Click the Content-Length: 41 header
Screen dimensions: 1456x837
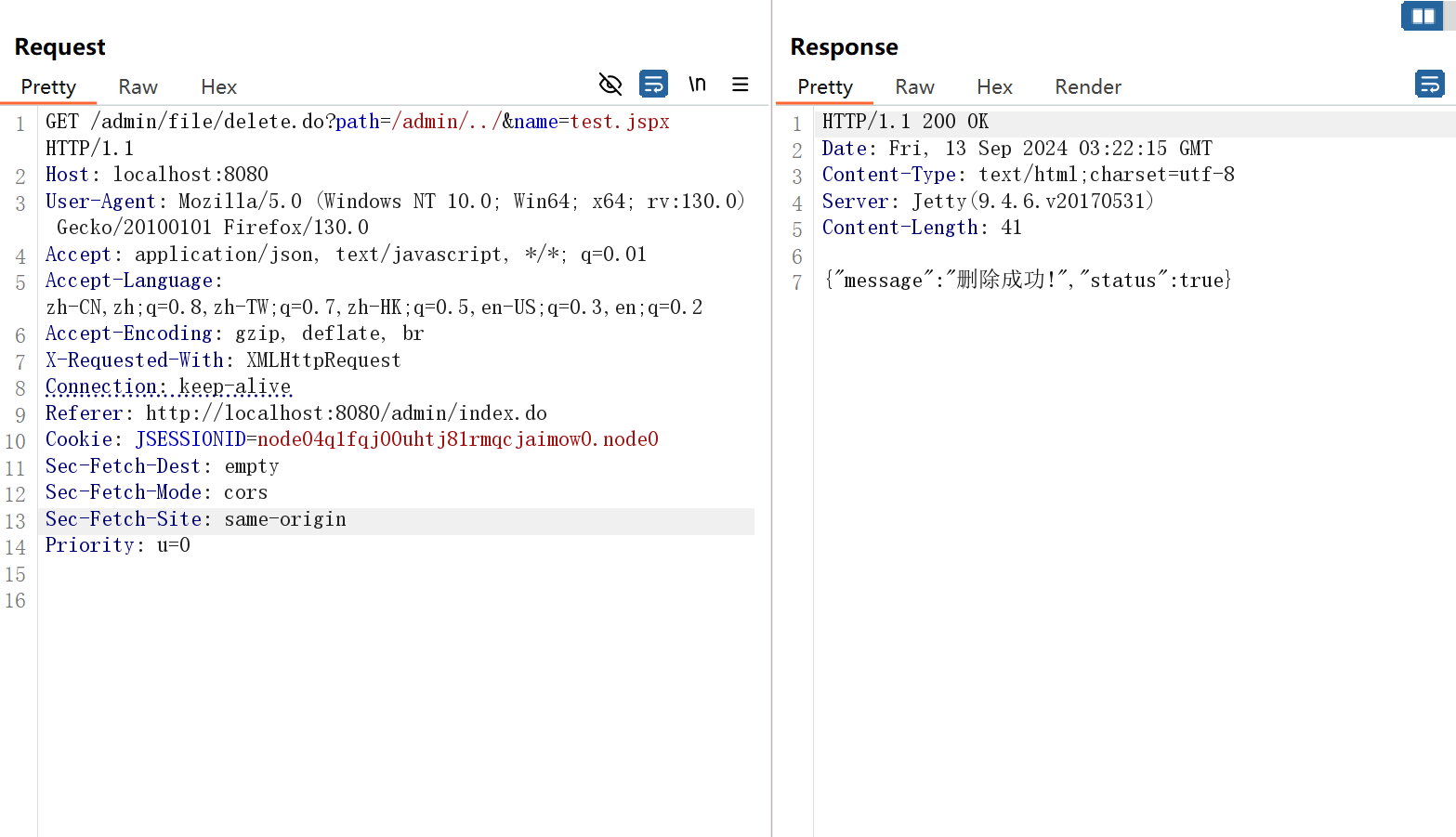[x=922, y=228]
